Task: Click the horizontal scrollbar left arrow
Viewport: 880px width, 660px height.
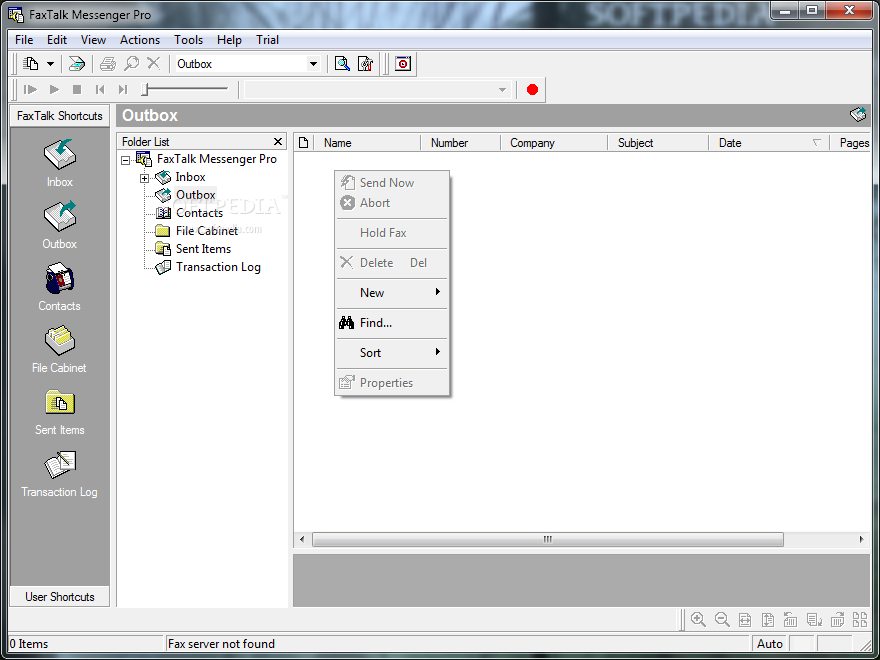Action: [302, 539]
